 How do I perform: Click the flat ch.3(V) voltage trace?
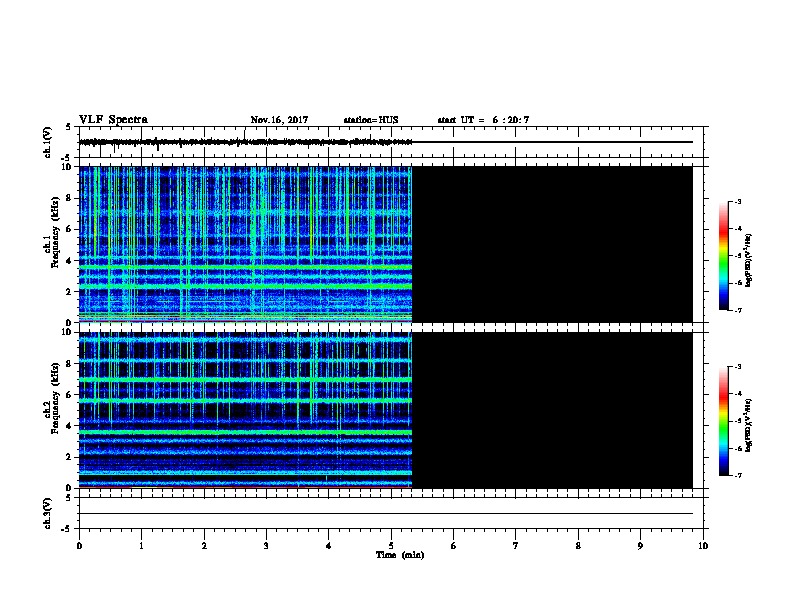point(386,514)
